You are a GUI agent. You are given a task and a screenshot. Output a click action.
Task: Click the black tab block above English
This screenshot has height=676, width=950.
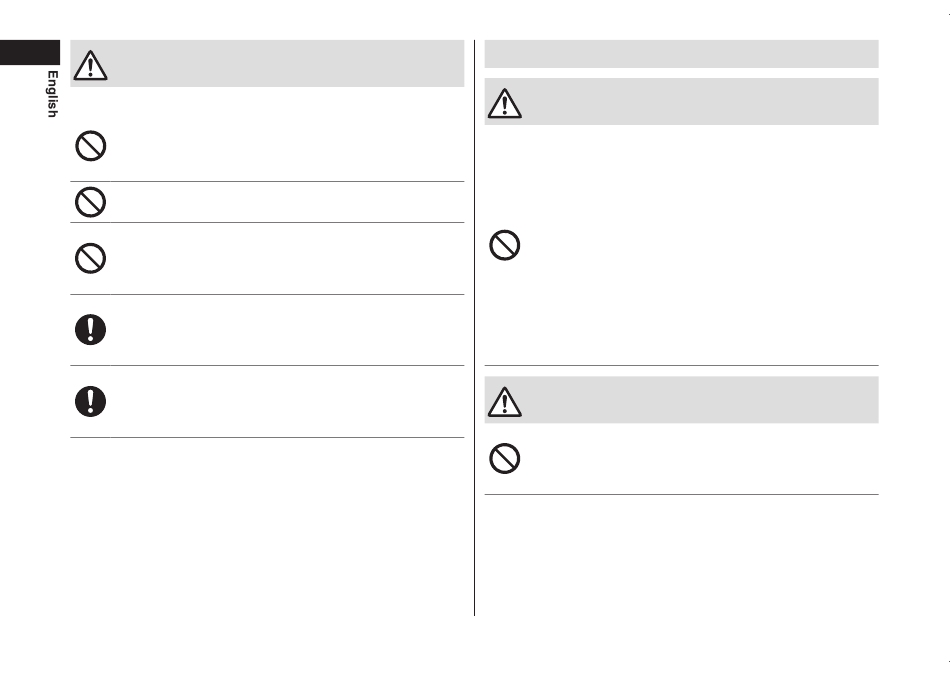pos(30,52)
